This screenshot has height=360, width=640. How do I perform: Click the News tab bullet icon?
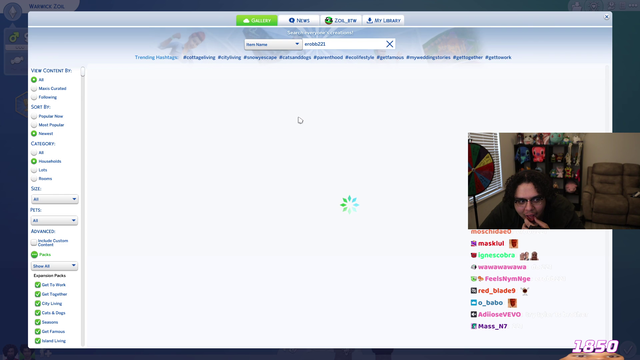tap(291, 20)
